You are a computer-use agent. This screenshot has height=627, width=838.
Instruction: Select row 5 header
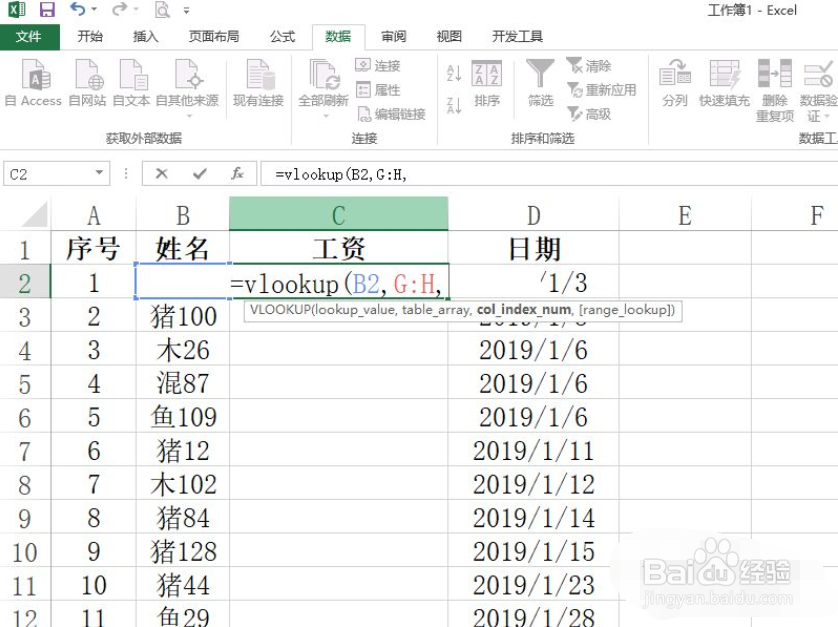coord(25,384)
